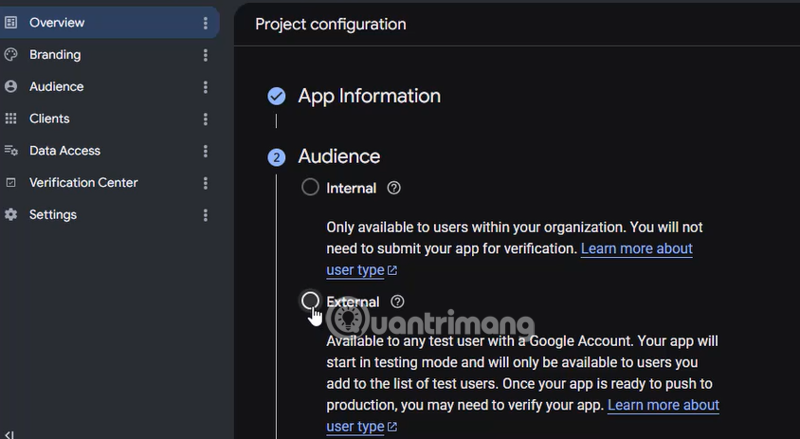Click the help icon next to External
This screenshot has width=800, height=439.
pyautogui.click(x=397, y=302)
